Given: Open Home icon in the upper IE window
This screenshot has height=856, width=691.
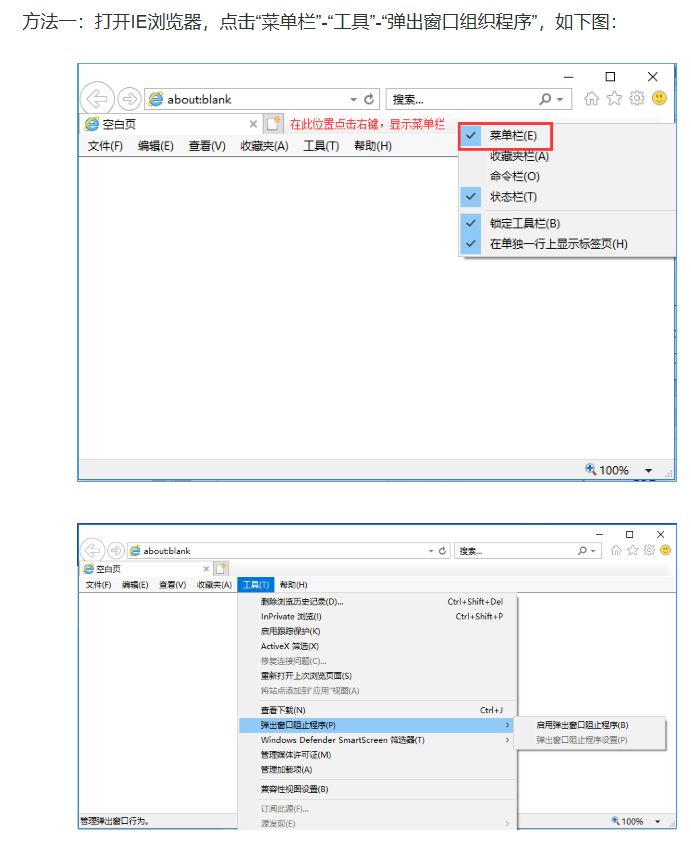Looking at the screenshot, I should tap(591, 98).
